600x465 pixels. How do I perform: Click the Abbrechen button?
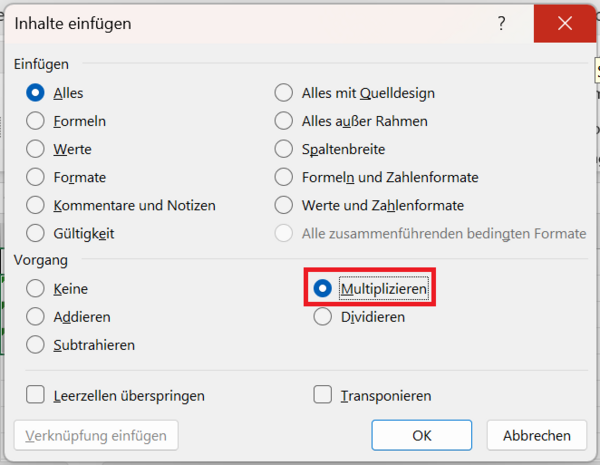(x=536, y=436)
